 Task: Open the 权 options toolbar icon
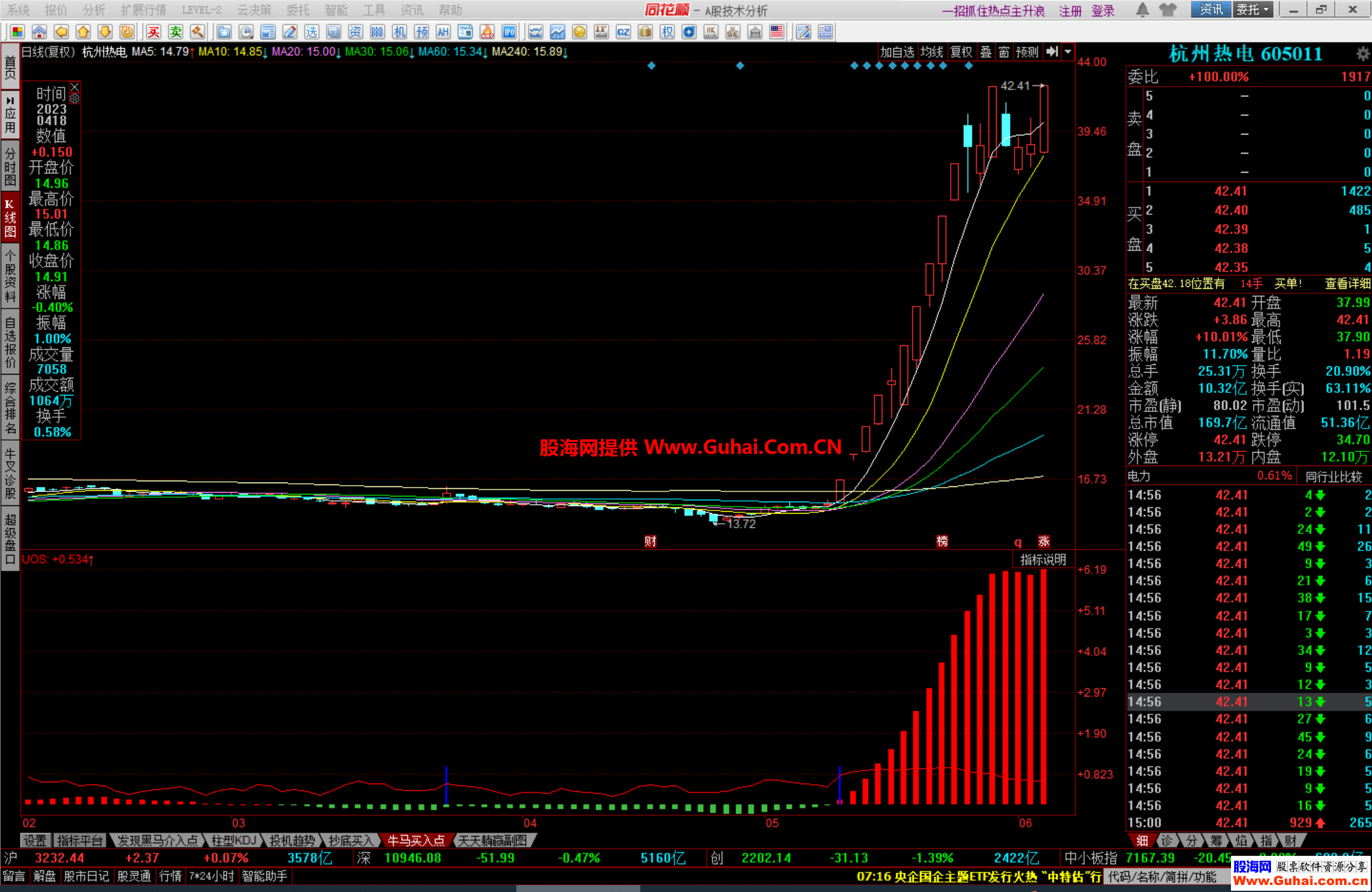click(x=667, y=32)
